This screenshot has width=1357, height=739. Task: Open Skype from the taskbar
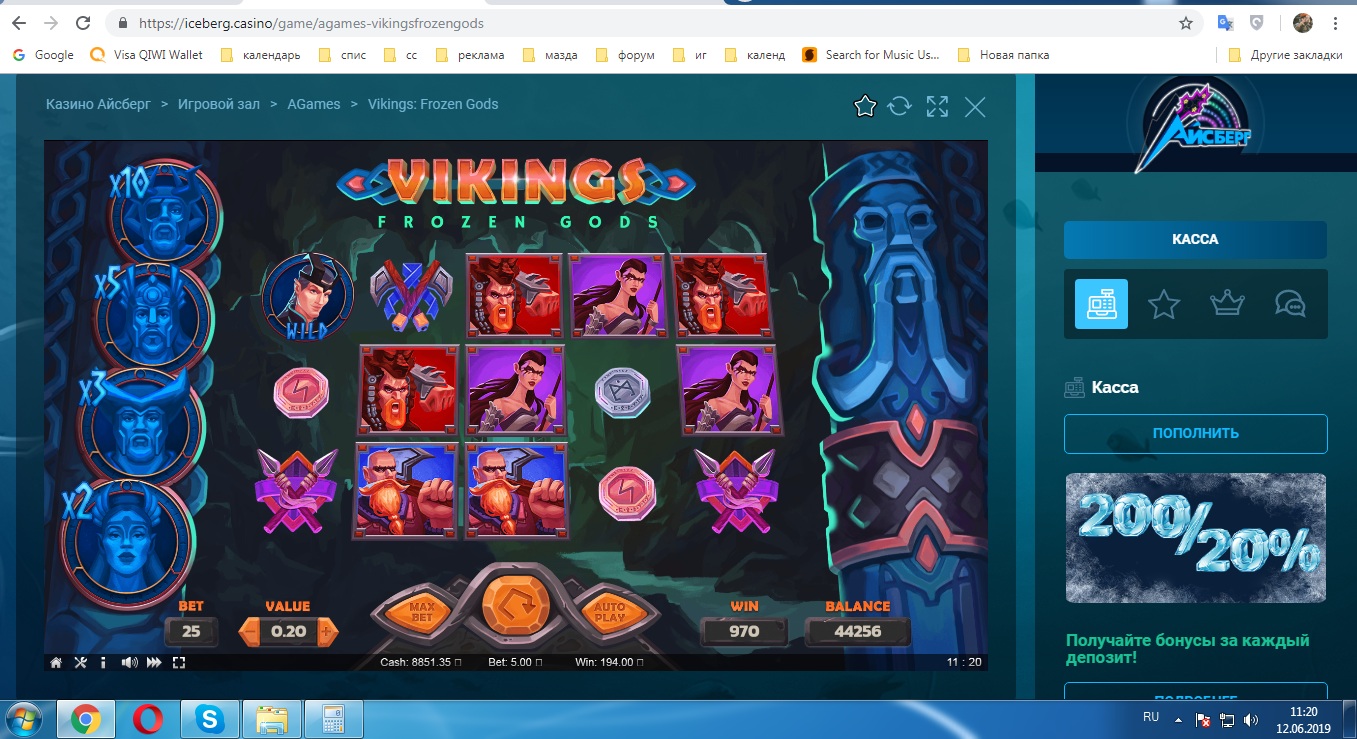pos(210,718)
